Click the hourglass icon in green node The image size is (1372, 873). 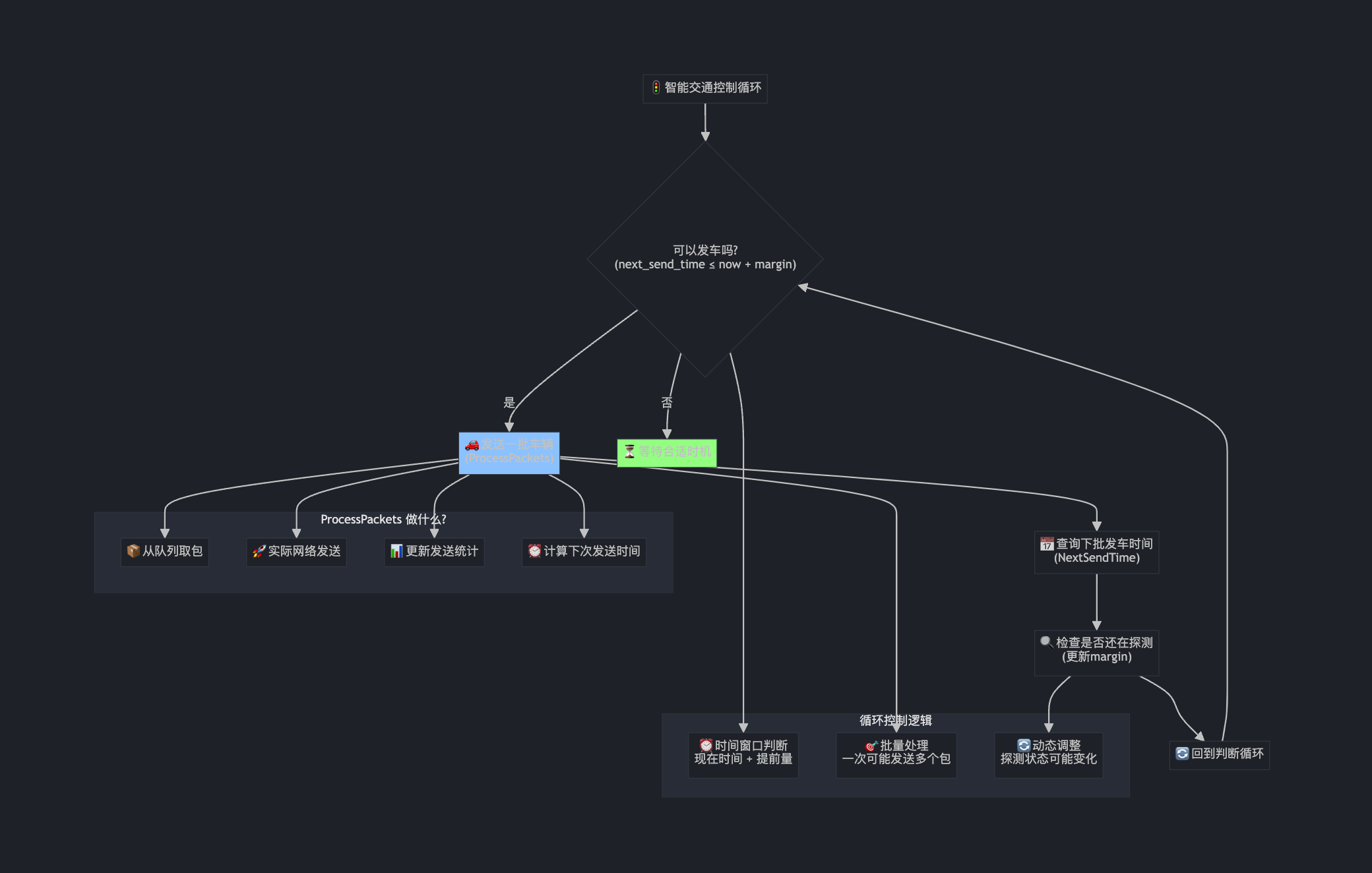coord(629,452)
